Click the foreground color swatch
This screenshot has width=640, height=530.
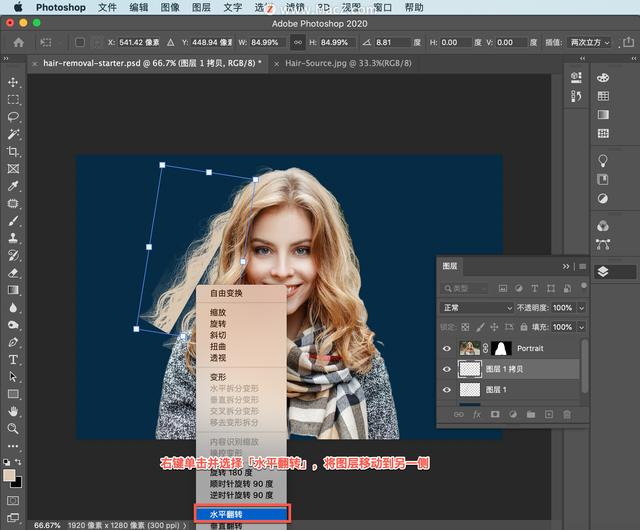click(9, 476)
